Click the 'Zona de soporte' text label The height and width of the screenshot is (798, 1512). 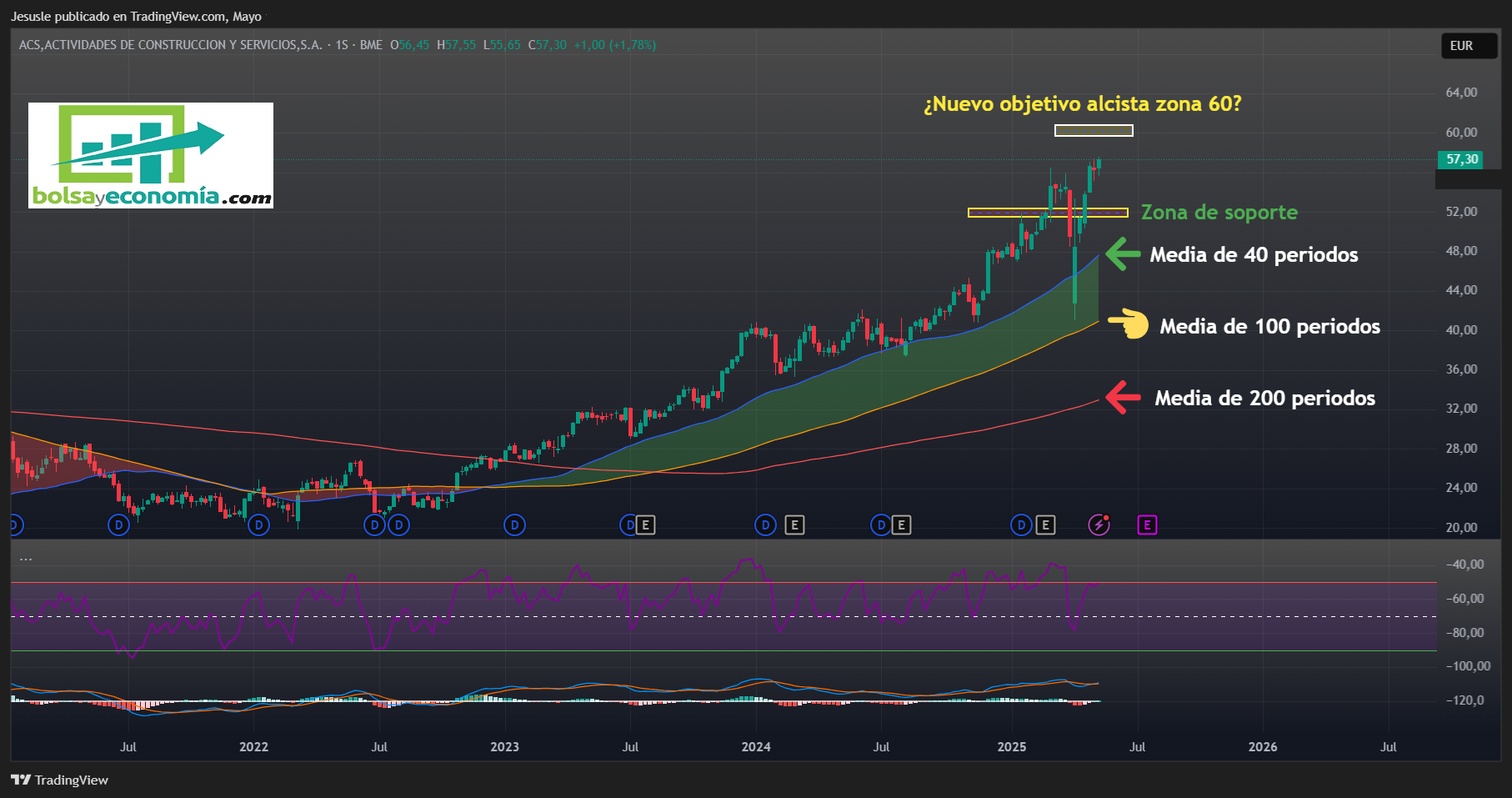(1219, 212)
